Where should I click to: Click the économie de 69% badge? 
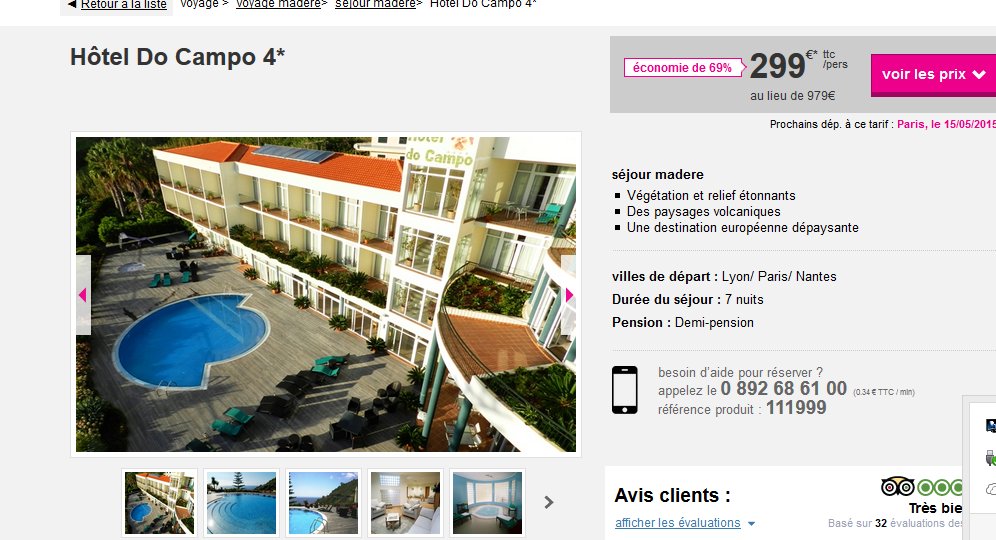click(682, 68)
